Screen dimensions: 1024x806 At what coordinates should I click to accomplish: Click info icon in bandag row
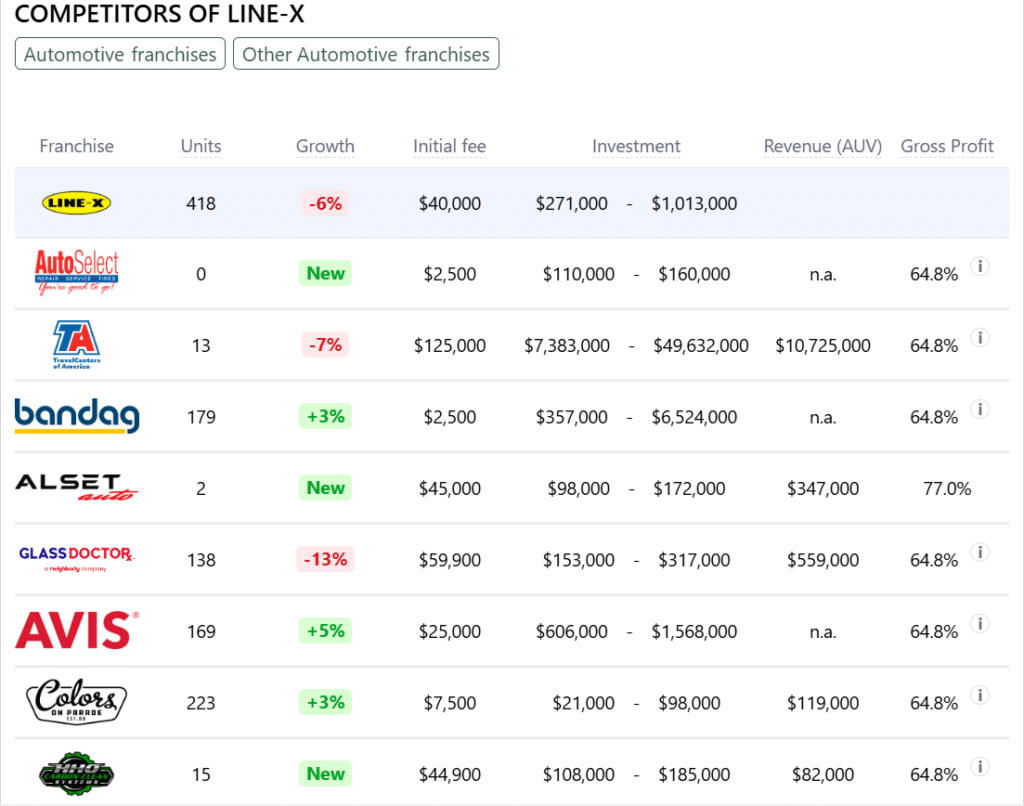(x=980, y=409)
